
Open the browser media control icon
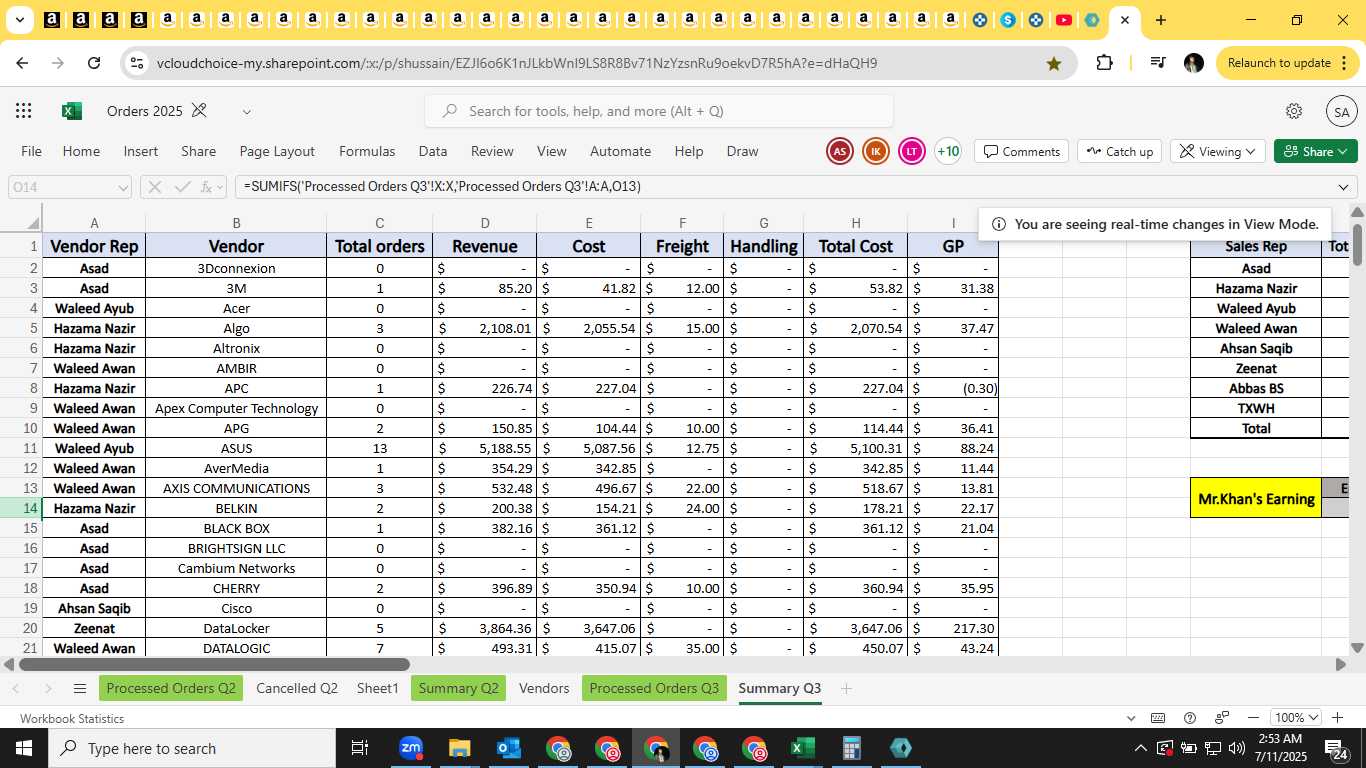click(x=1158, y=62)
